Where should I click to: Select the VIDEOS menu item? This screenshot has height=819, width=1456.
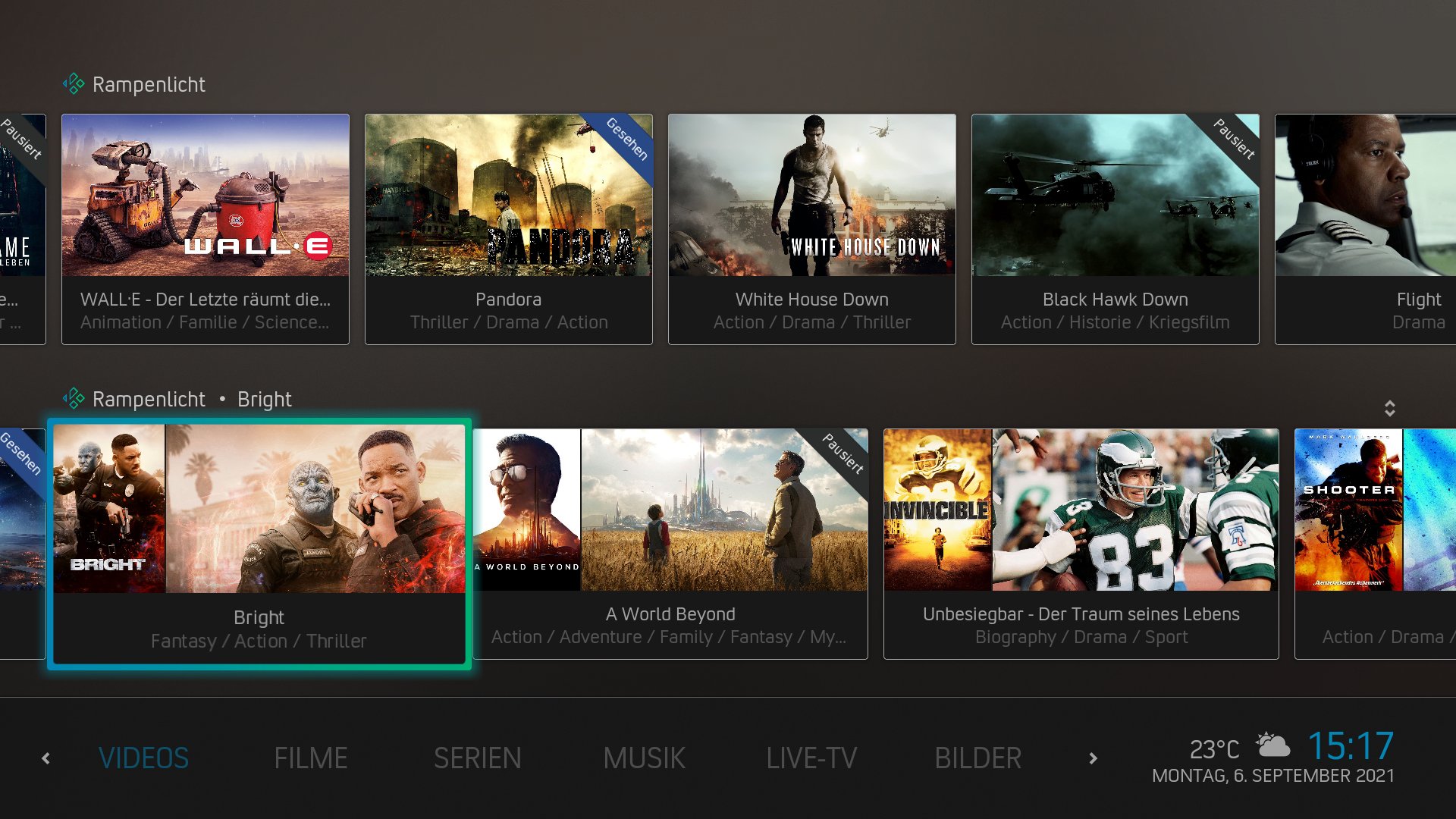pos(143,758)
